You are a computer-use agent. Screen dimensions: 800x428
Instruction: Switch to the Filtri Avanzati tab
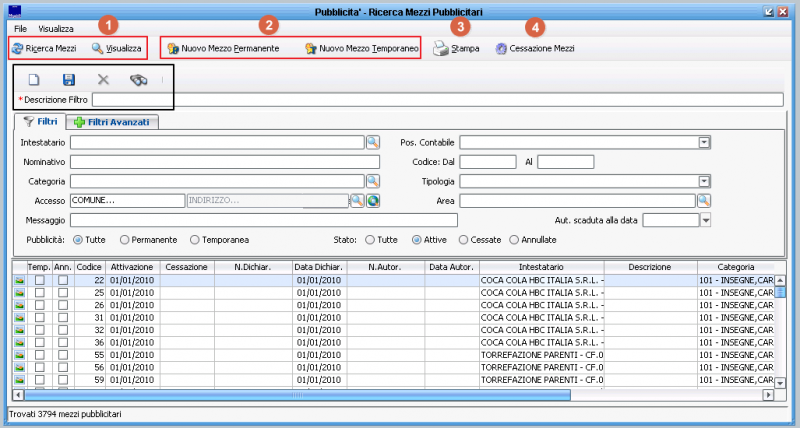112,122
